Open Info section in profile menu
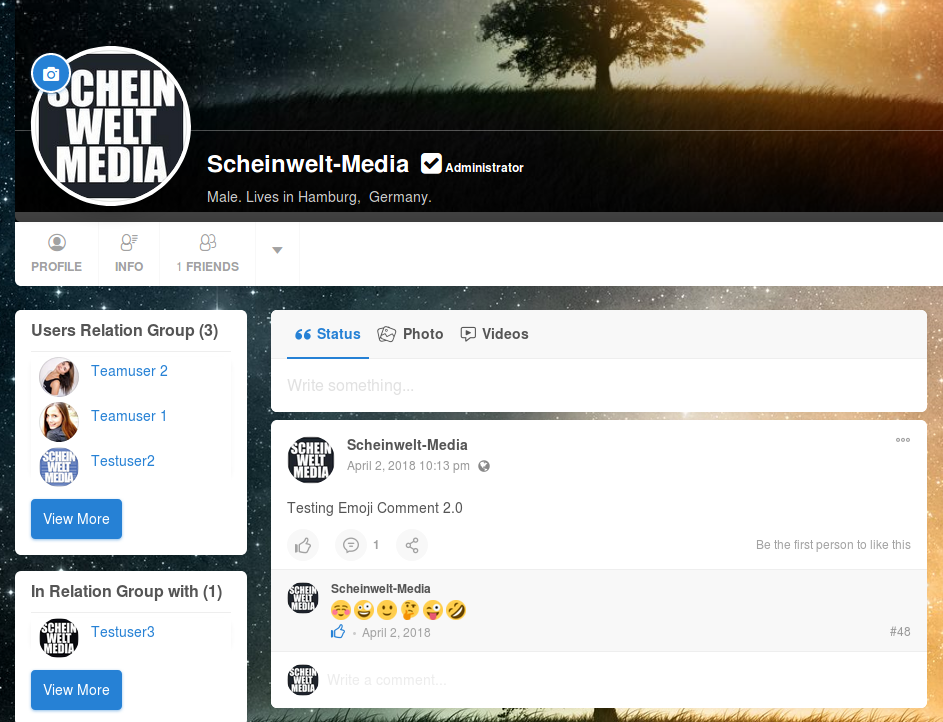943x722 pixels. click(129, 254)
